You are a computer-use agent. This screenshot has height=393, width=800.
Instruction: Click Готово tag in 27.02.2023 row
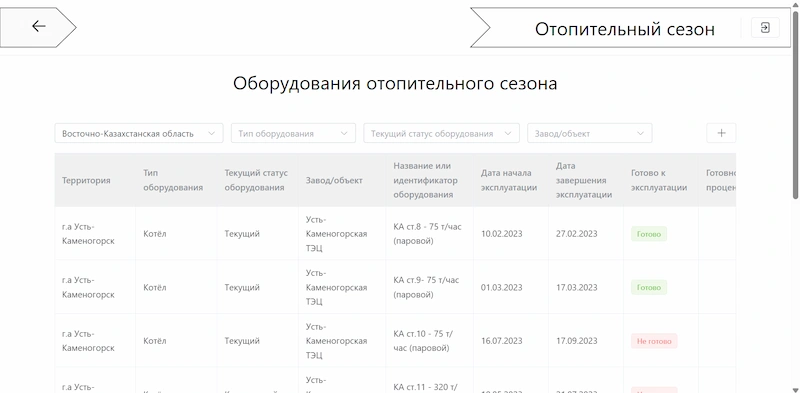point(649,234)
